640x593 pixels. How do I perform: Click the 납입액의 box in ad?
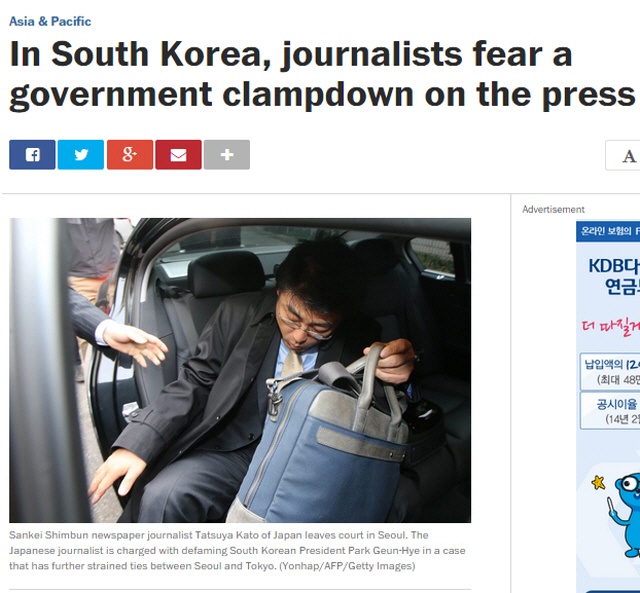[610, 372]
